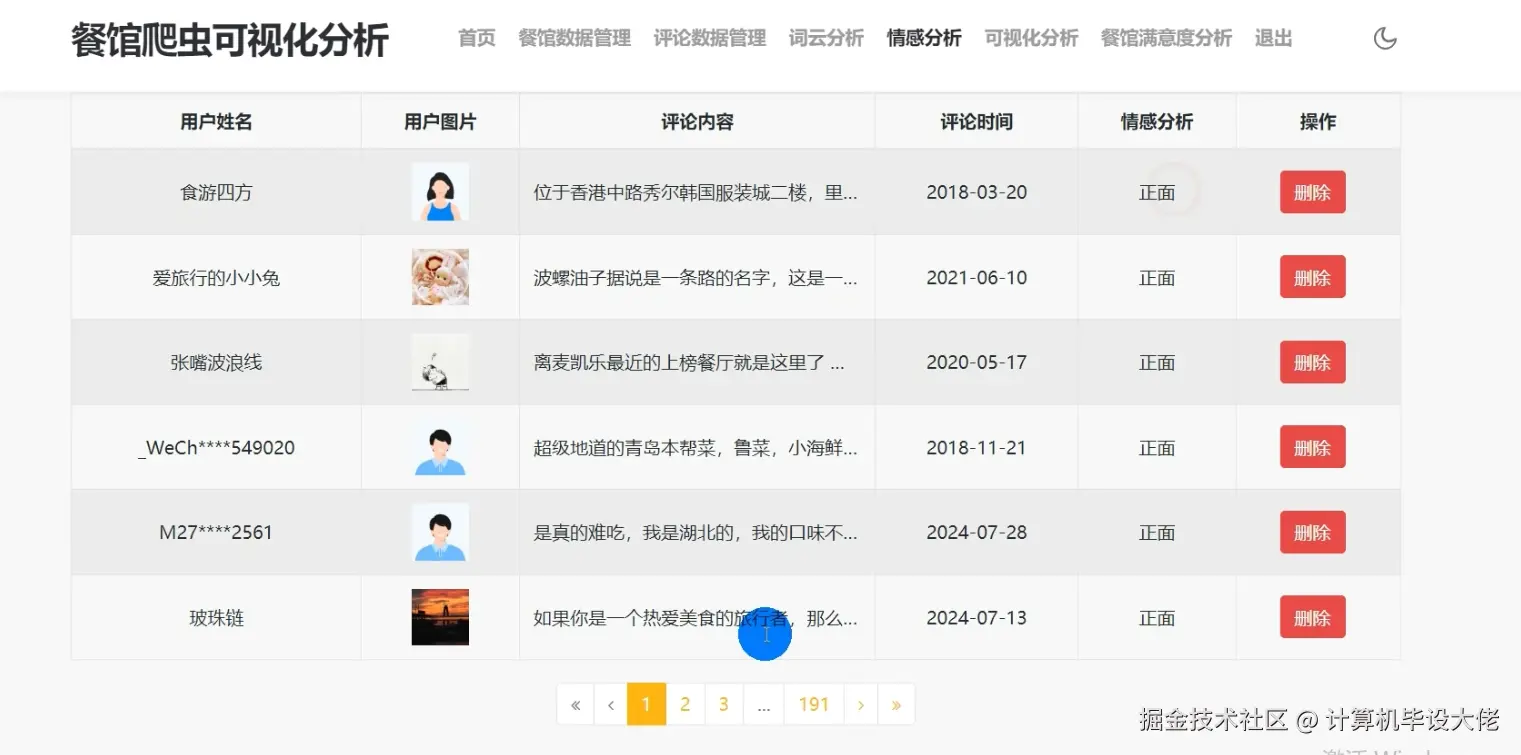Delete the review from 玻珠链
1521x755 pixels.
coord(1312,617)
